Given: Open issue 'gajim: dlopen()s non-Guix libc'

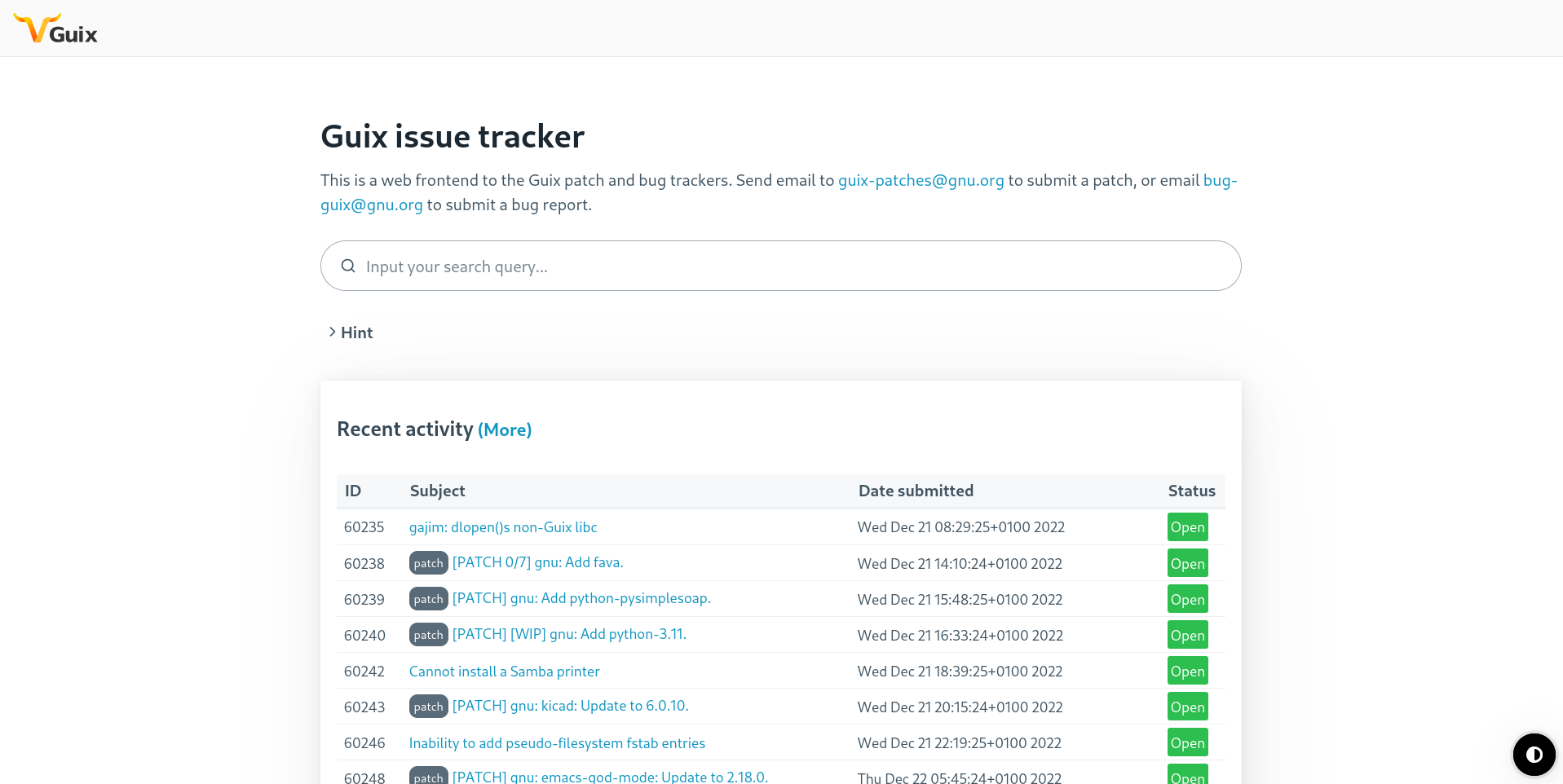Looking at the screenshot, I should (x=503, y=527).
